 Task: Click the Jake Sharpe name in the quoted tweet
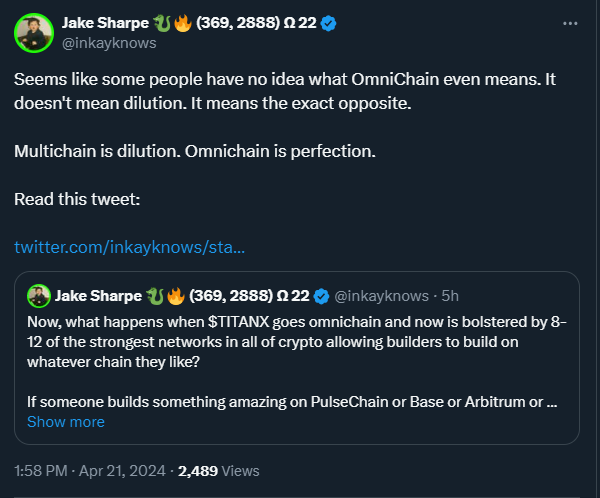point(98,295)
